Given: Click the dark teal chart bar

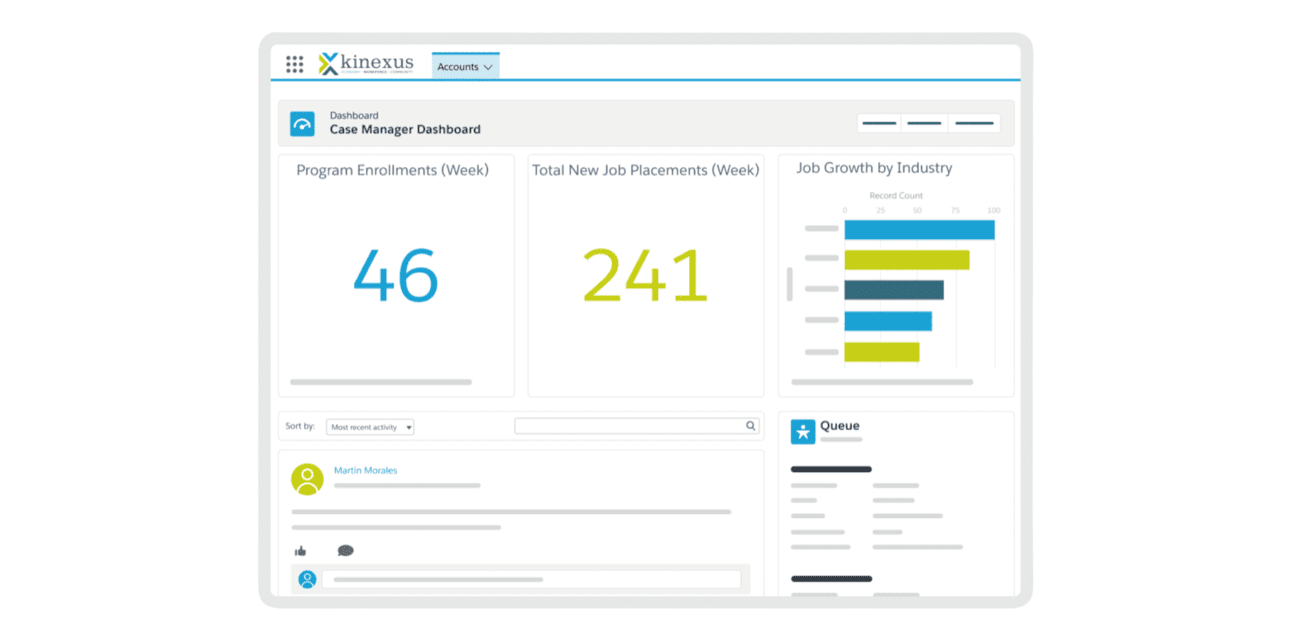Looking at the screenshot, I should click(x=893, y=290).
